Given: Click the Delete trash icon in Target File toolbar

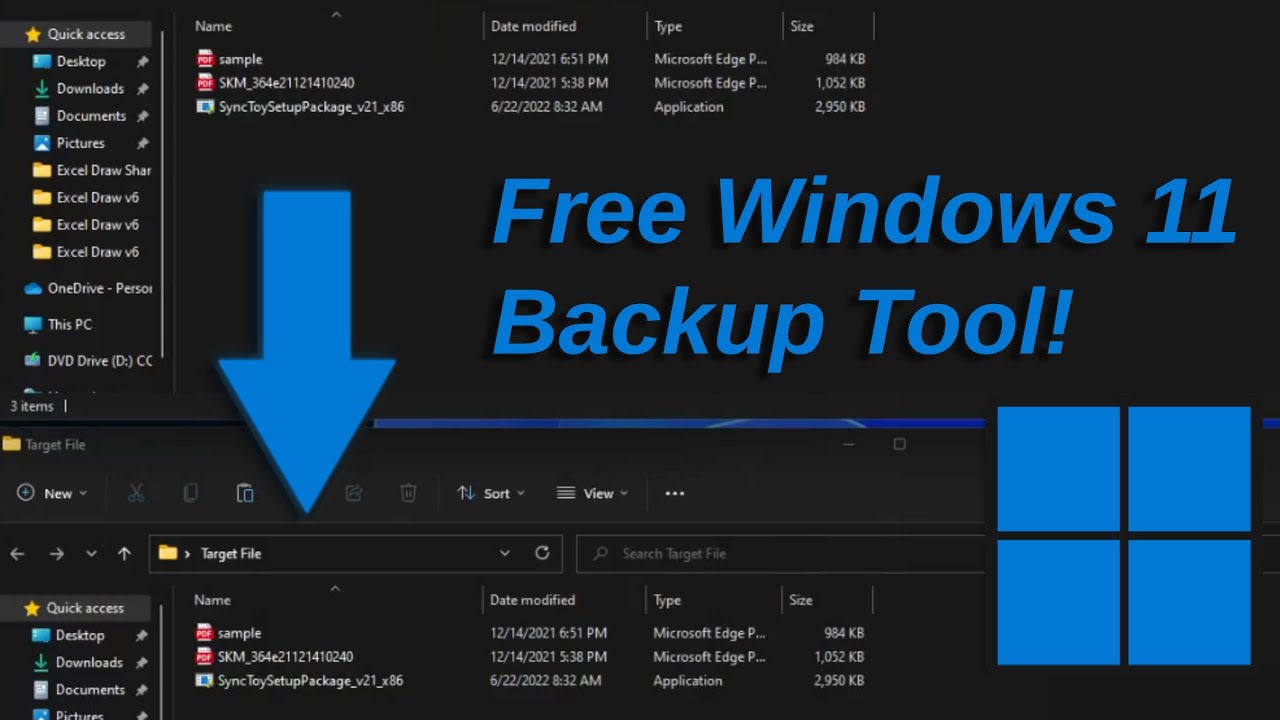Looking at the screenshot, I should point(408,493).
